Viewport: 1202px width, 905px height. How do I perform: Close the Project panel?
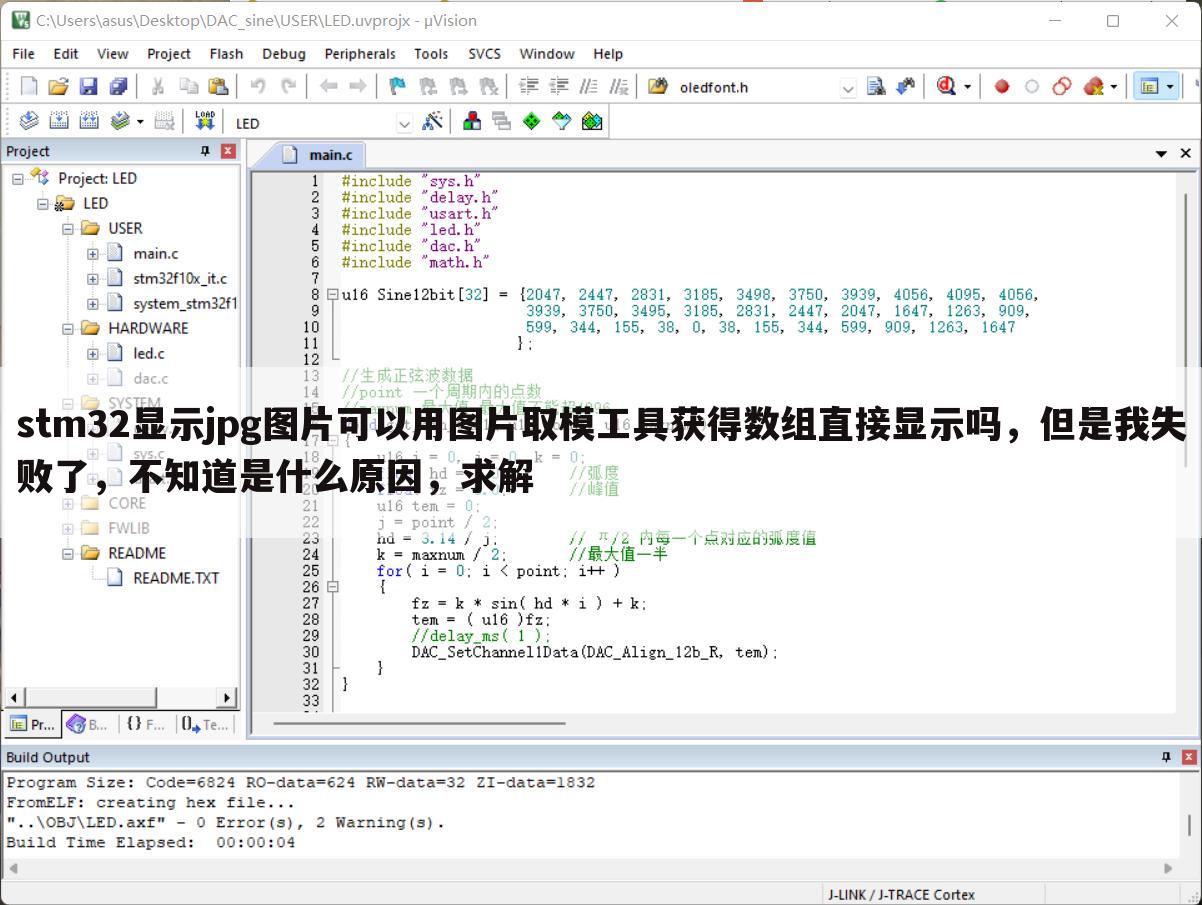click(228, 151)
